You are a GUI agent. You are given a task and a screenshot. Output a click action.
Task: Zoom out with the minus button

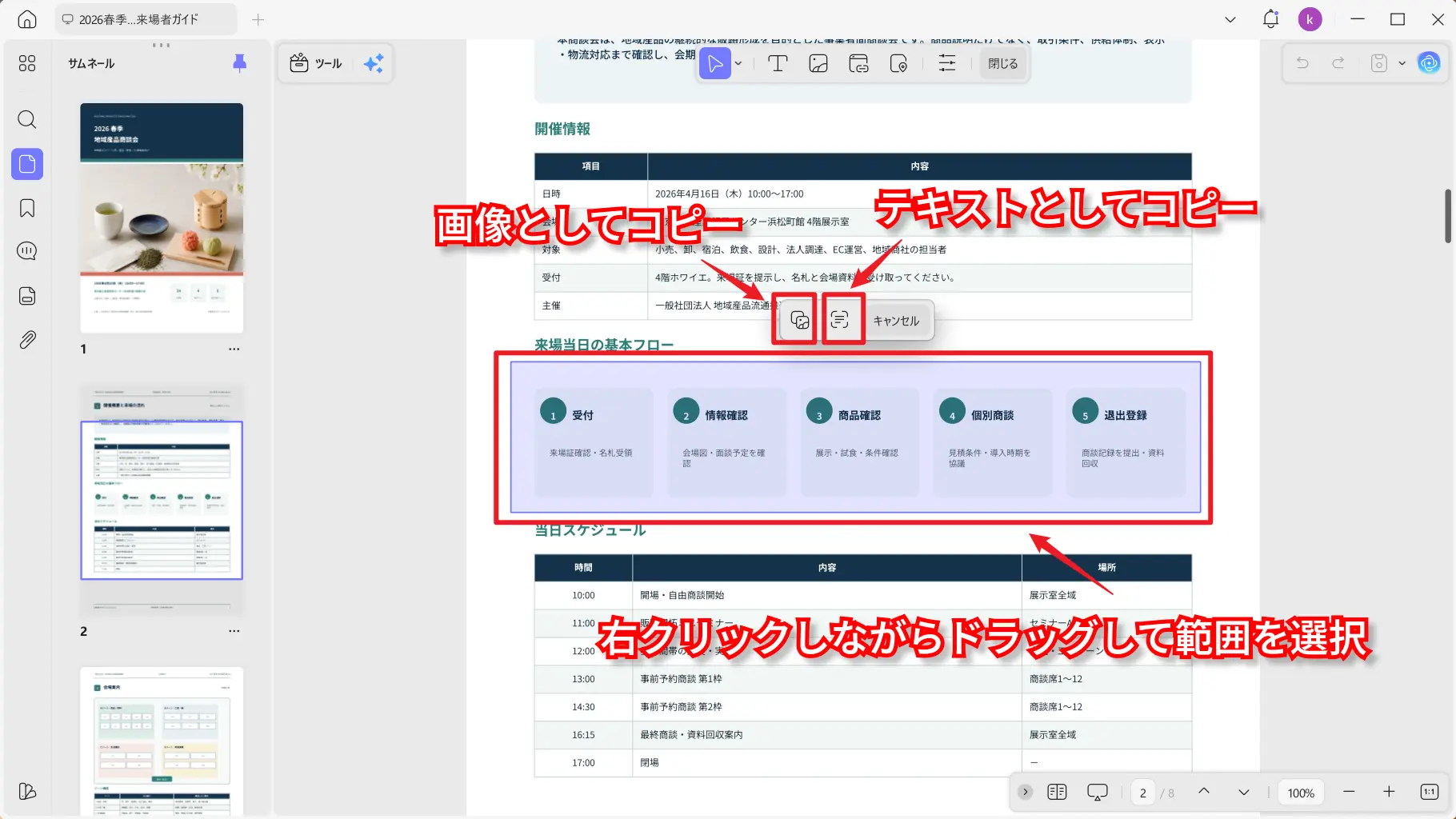pos(1349,792)
